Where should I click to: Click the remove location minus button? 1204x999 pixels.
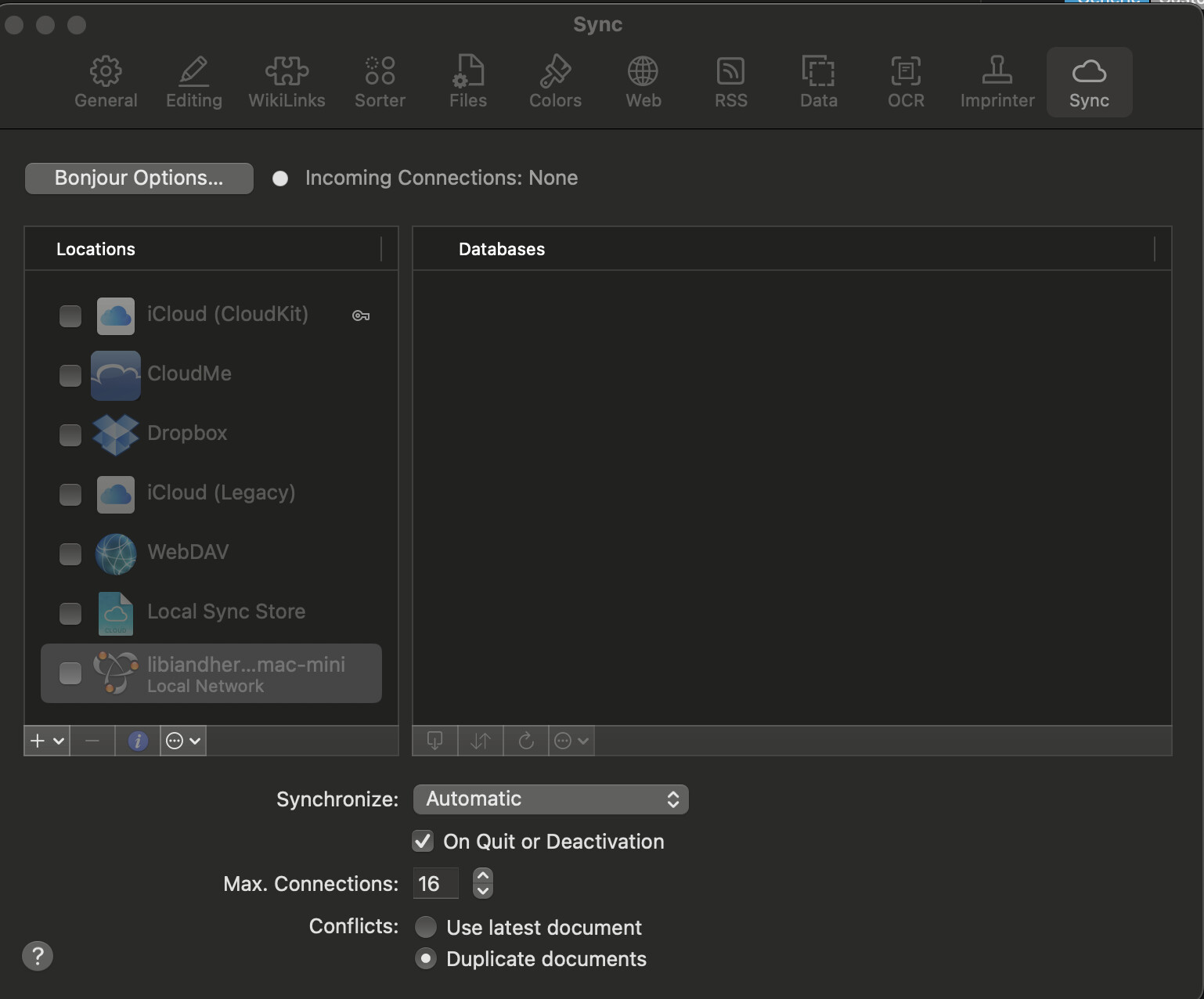click(92, 741)
